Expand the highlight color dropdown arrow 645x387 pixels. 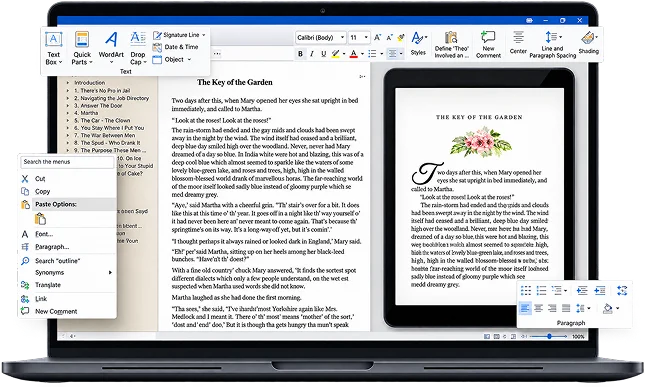point(344,54)
